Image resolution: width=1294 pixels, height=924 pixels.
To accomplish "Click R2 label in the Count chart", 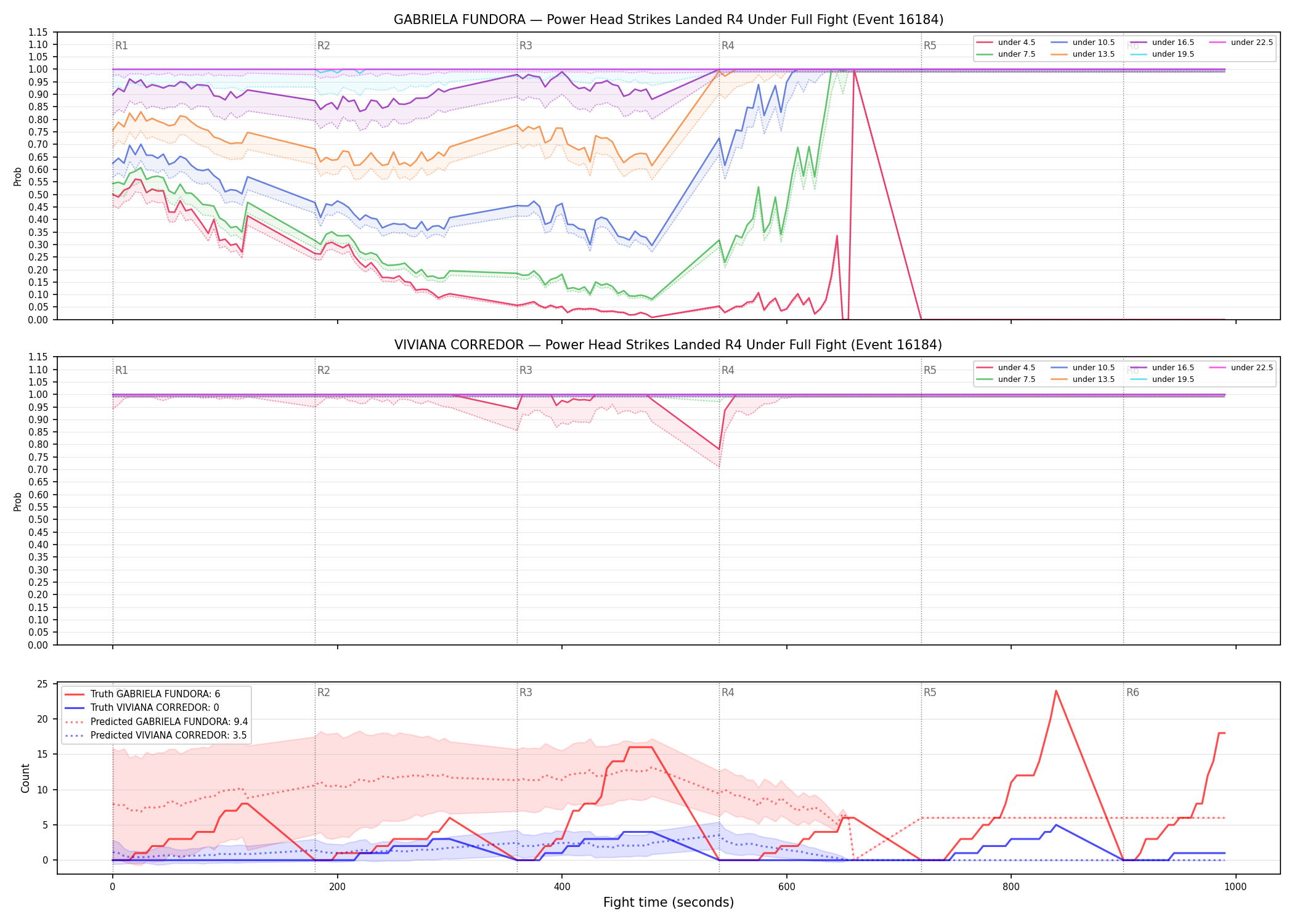I will point(323,692).
